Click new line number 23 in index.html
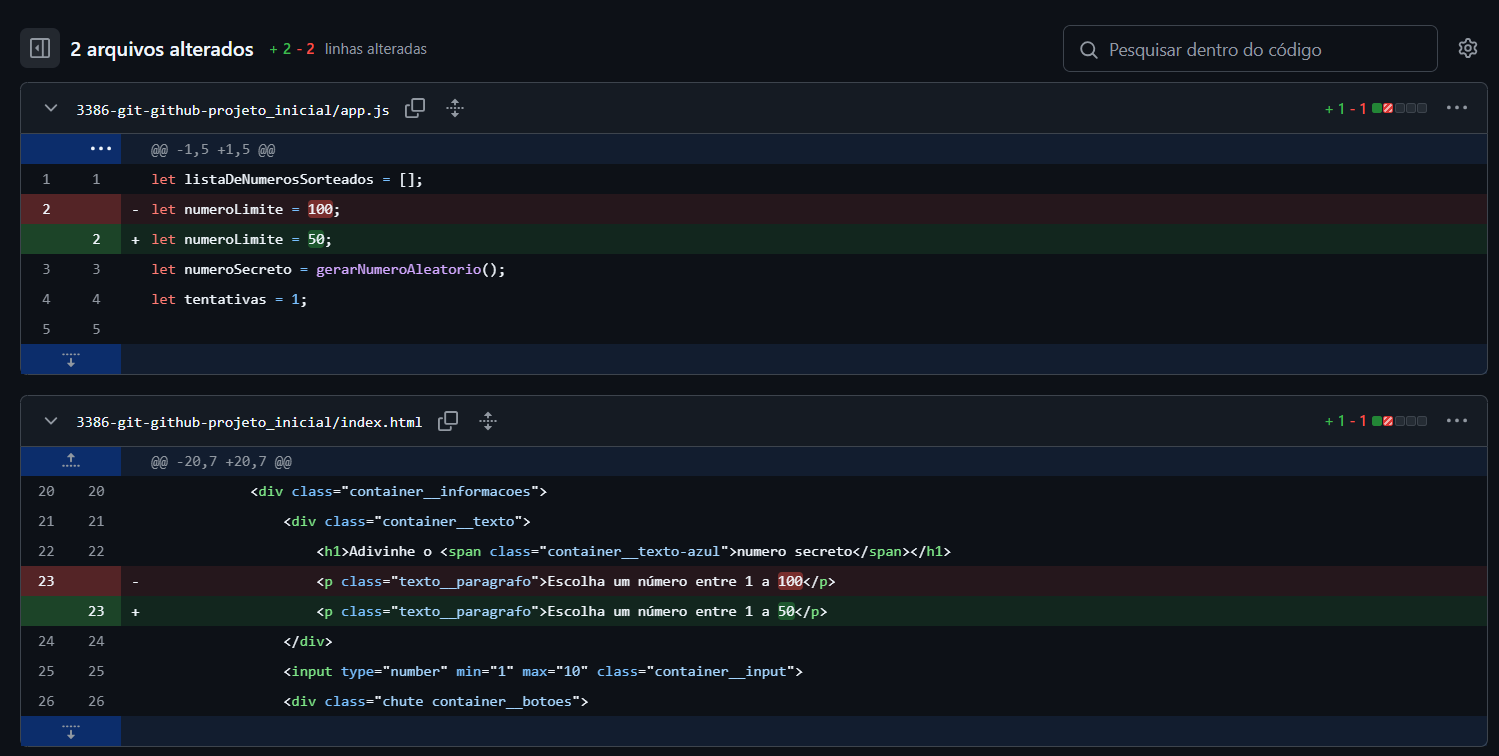Image resolution: width=1499 pixels, height=756 pixels. click(96, 611)
